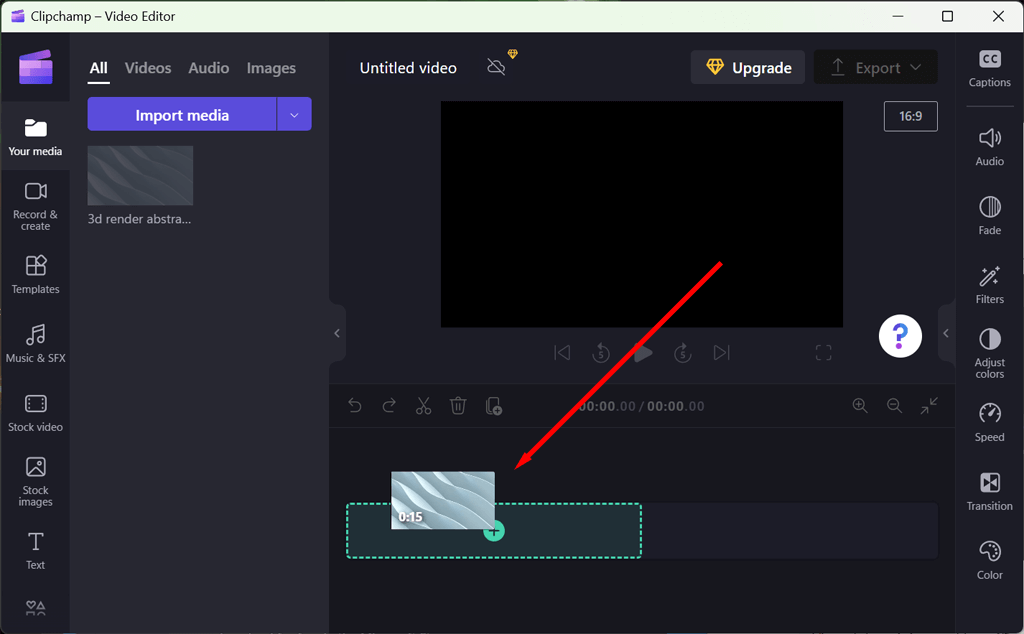
Task: Click the Import media button
Action: point(182,115)
